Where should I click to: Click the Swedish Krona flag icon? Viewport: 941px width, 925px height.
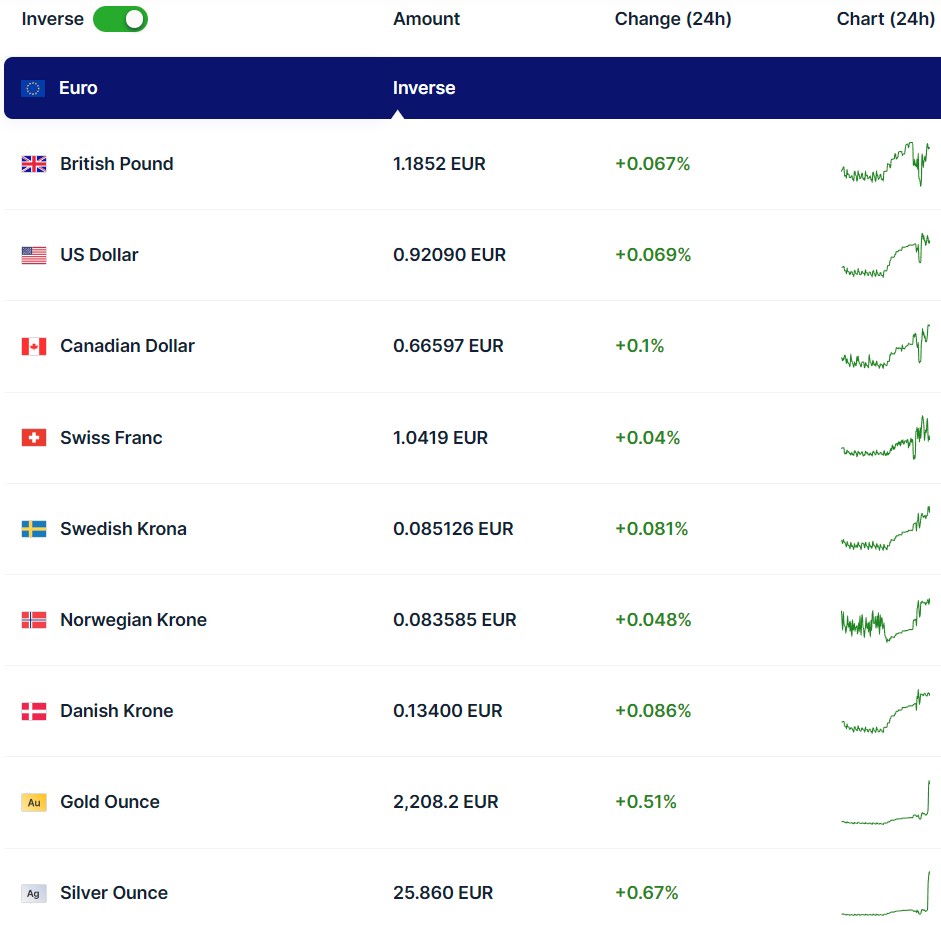(34, 529)
